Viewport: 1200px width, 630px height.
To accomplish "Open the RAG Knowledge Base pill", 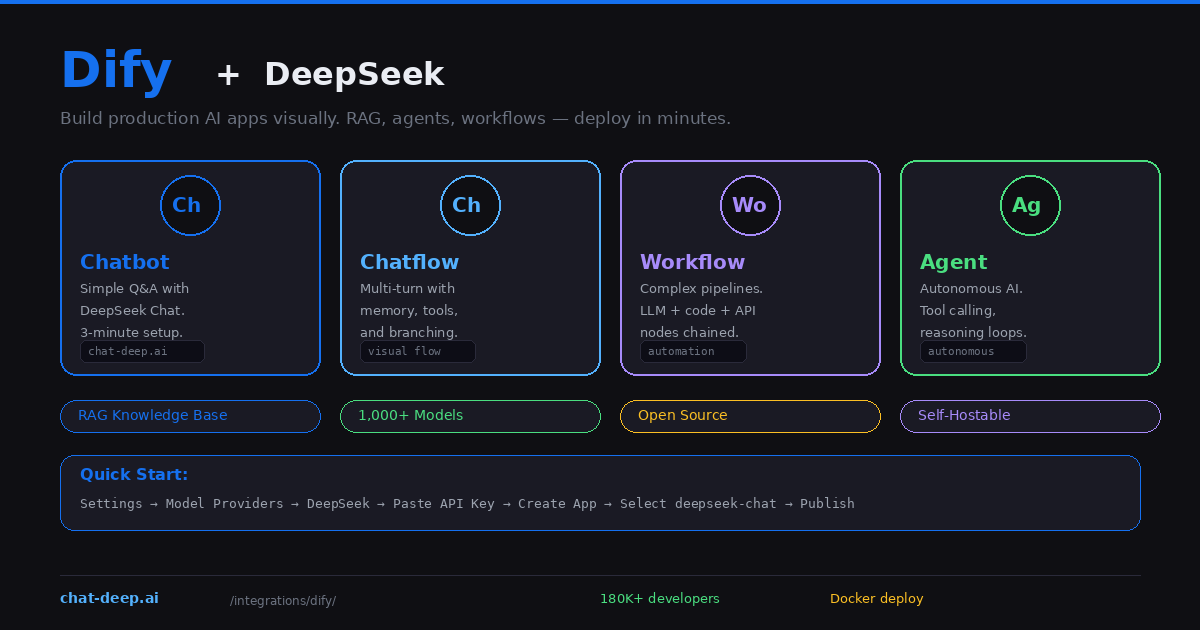I will (190, 416).
